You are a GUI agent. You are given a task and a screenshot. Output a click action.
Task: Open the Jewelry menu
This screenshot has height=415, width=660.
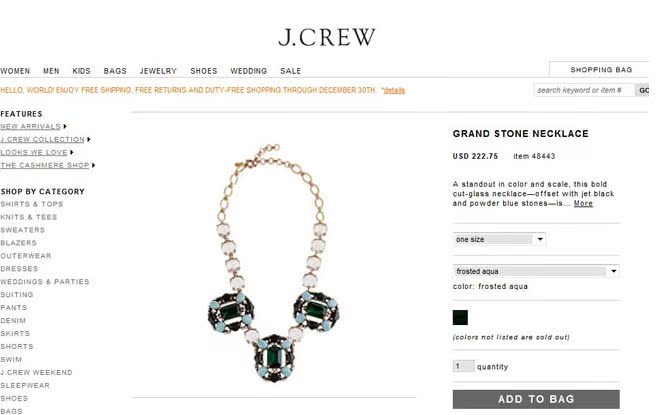pyautogui.click(x=158, y=71)
